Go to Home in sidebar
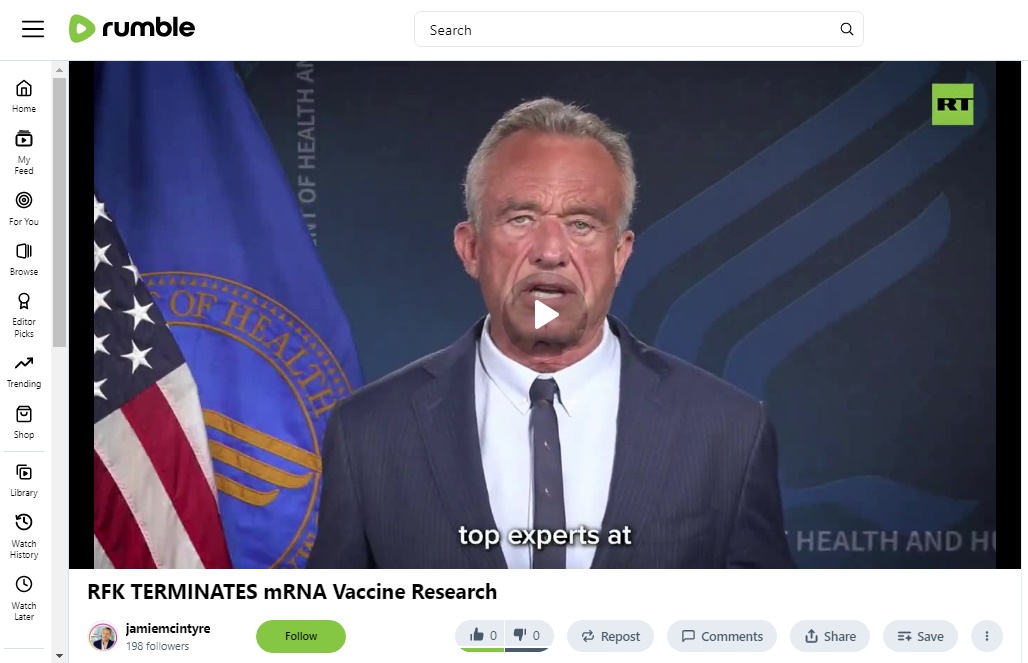Screen dimensions: 1028x663 pyautogui.click(x=24, y=96)
